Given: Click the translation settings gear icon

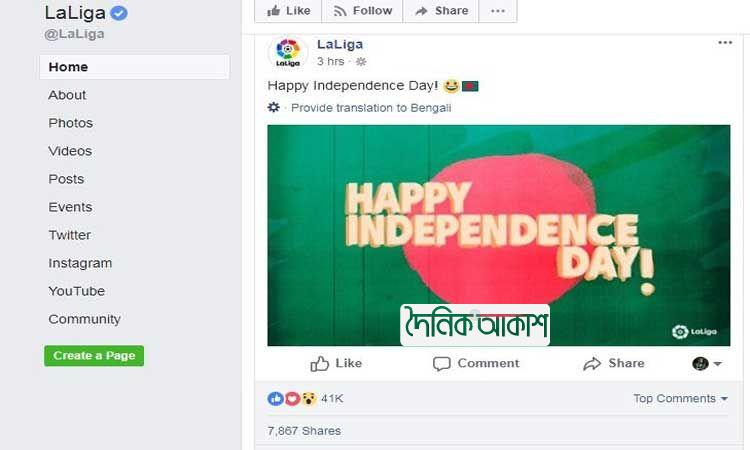Looking at the screenshot, I should 274,107.
